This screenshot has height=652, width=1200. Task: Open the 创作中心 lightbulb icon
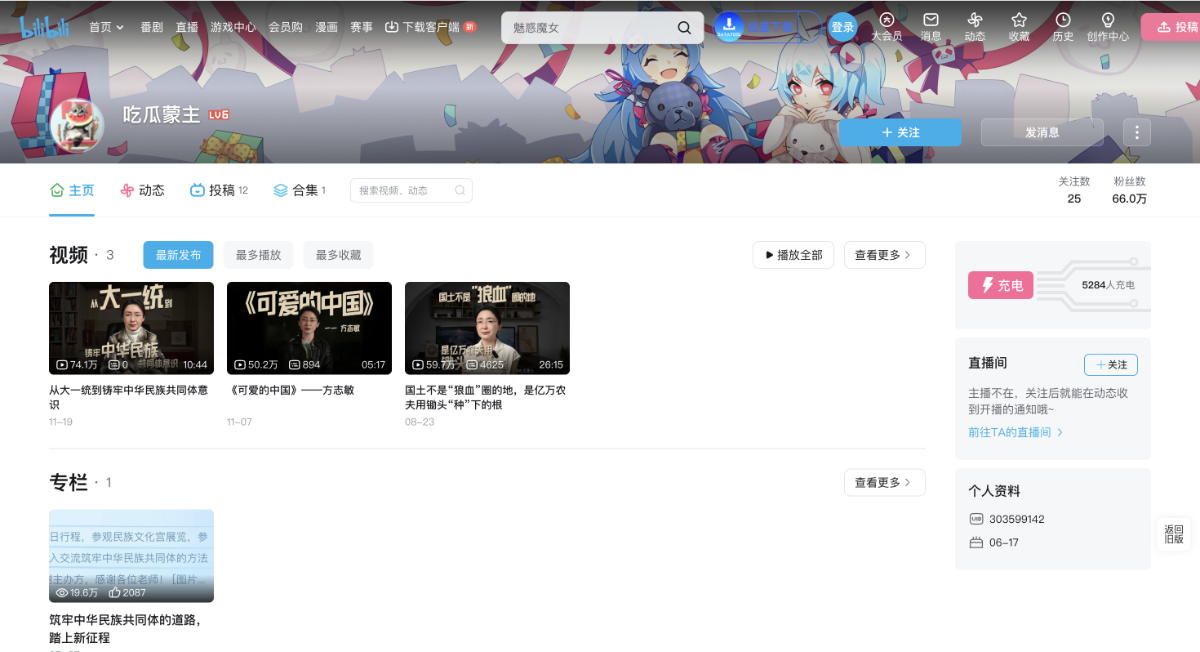pyautogui.click(x=1107, y=20)
